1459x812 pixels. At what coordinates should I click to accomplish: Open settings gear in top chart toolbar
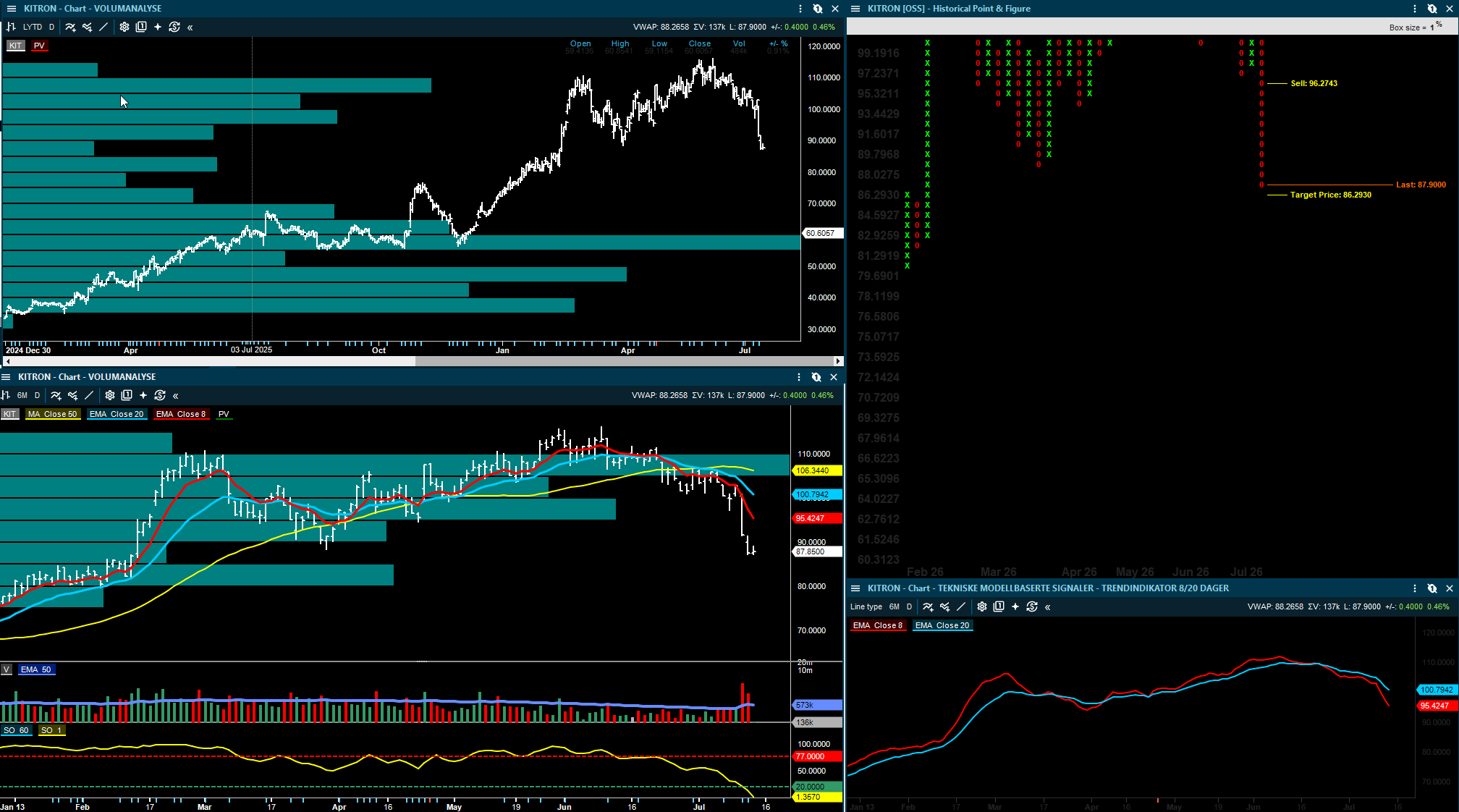124,27
